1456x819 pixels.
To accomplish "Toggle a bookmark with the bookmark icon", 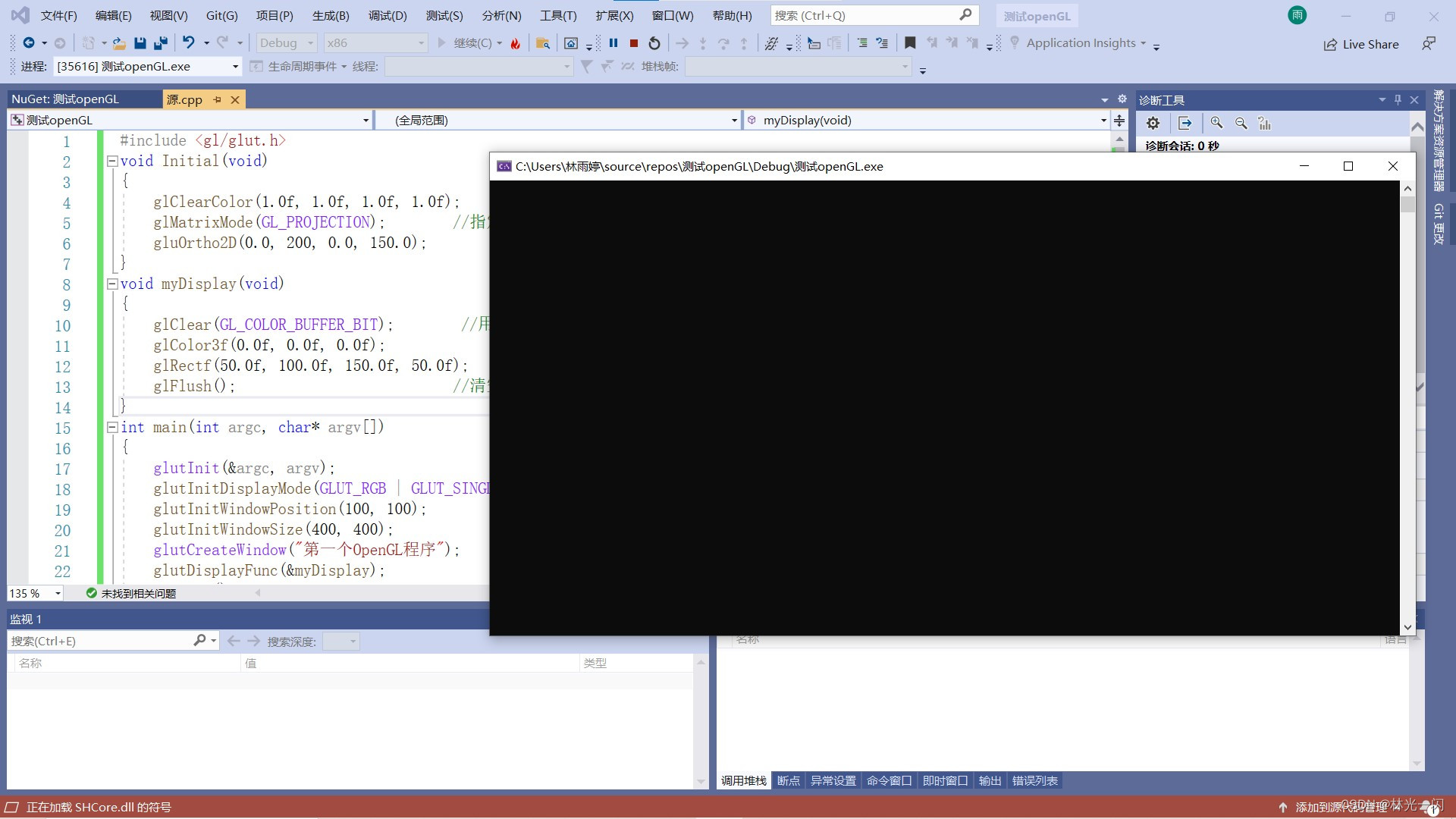I will coord(910,43).
